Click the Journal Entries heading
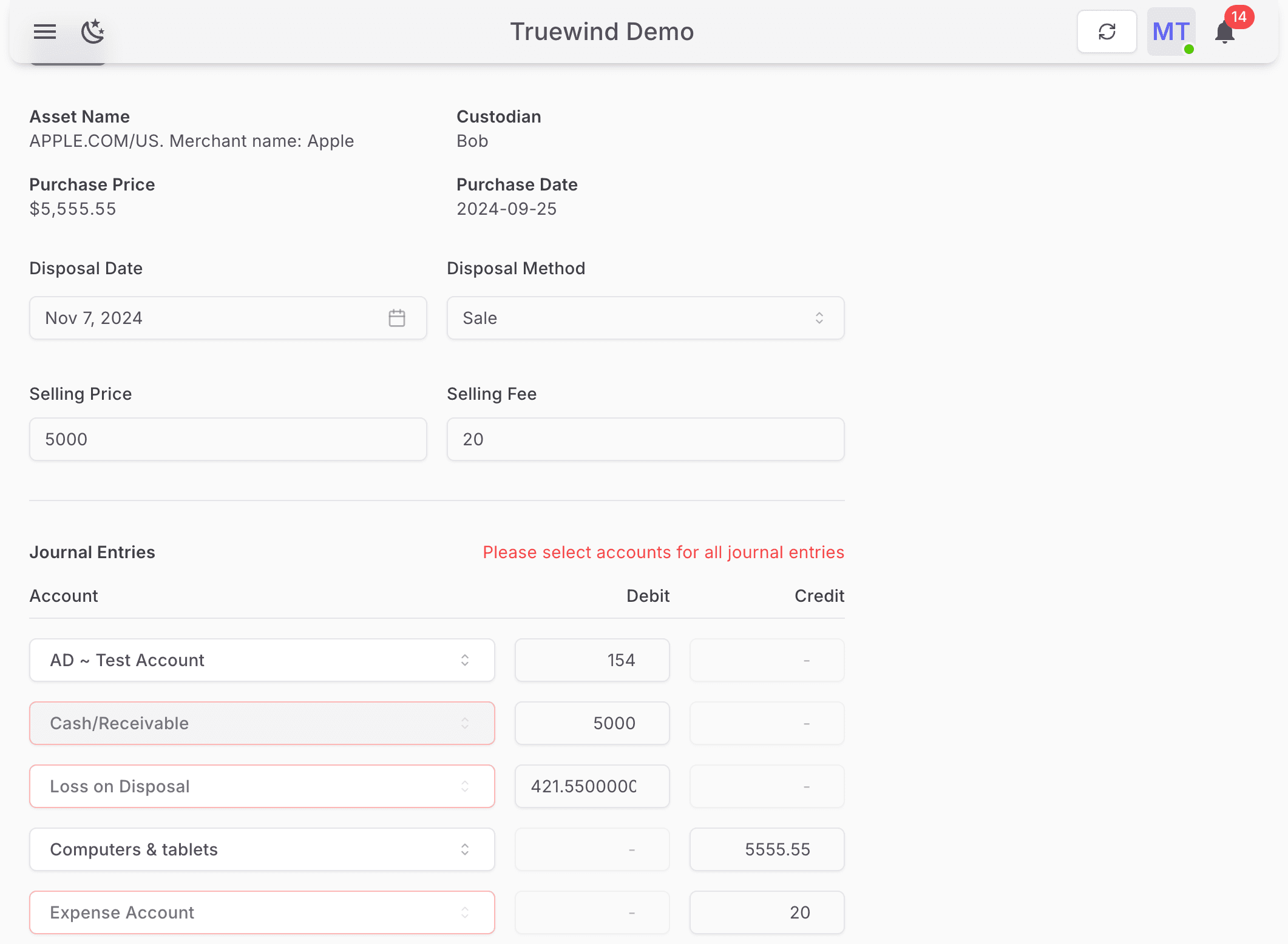1288x944 pixels. [92, 552]
